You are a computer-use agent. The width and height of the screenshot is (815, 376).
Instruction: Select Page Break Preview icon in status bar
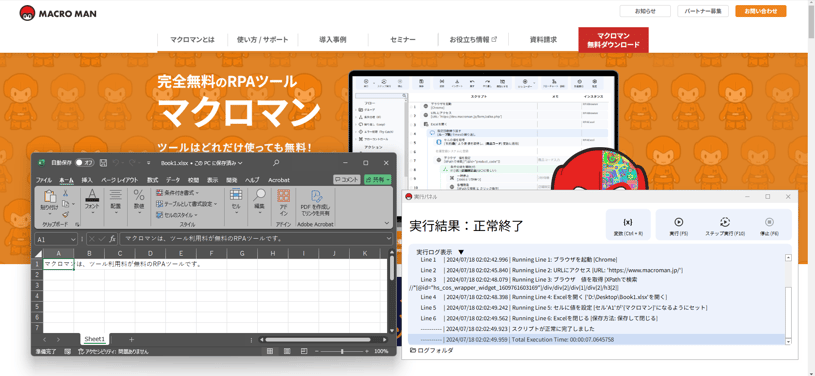pyautogui.click(x=305, y=352)
